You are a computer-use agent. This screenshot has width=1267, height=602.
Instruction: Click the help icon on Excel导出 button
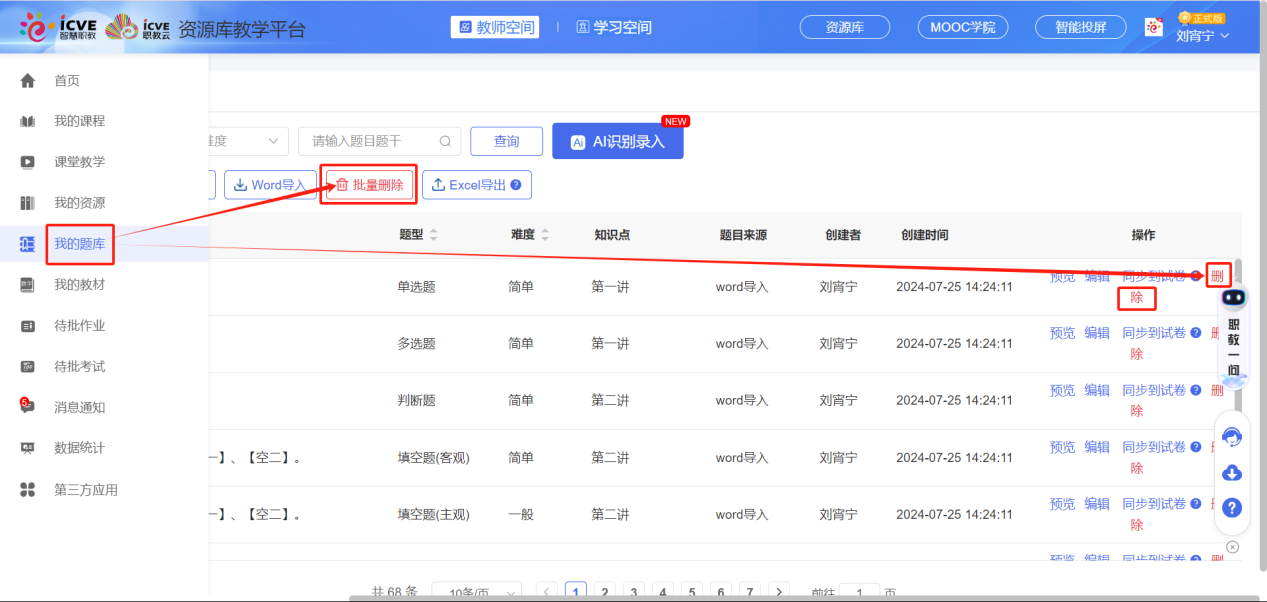click(x=516, y=185)
